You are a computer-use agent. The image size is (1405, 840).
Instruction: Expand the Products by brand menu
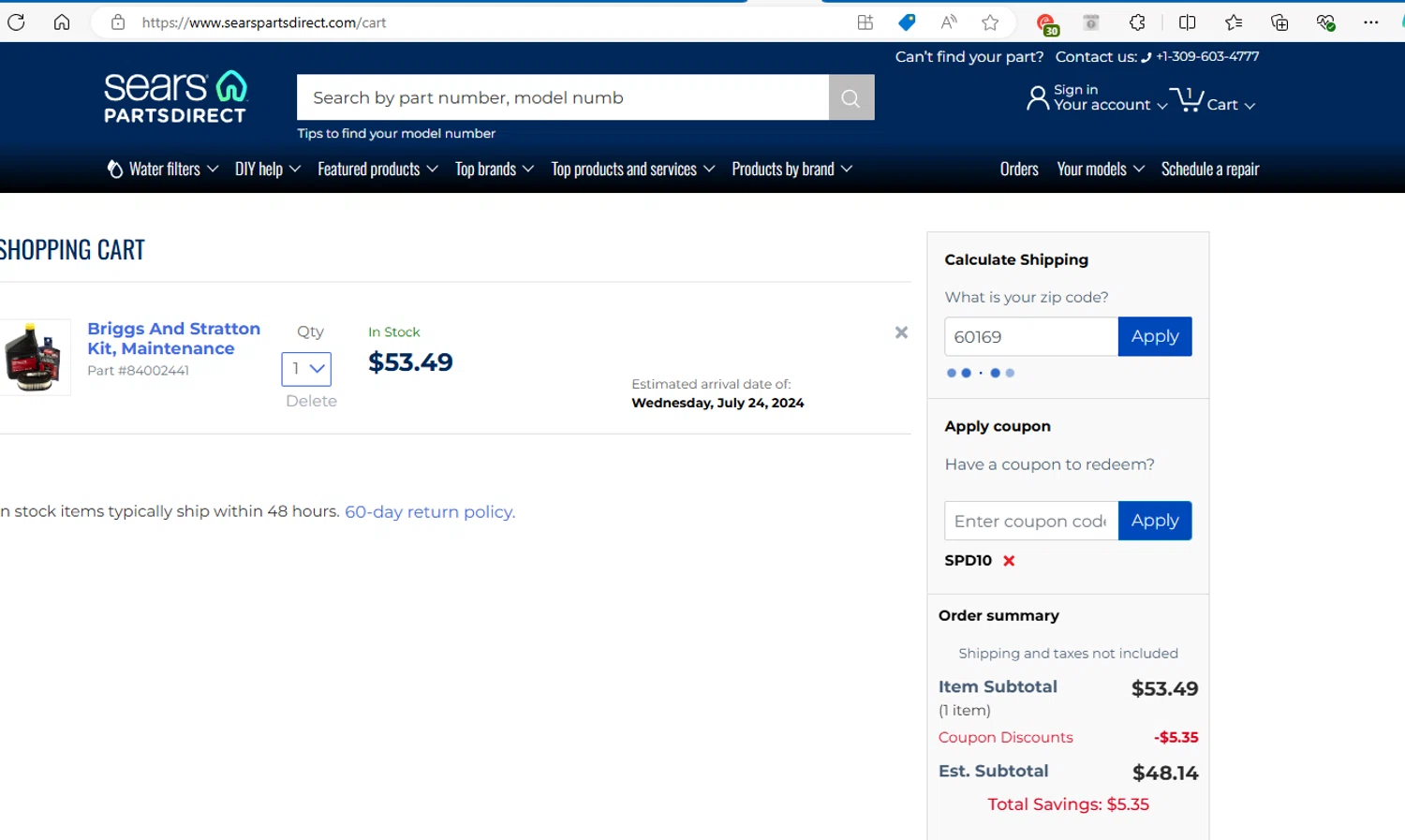792,169
